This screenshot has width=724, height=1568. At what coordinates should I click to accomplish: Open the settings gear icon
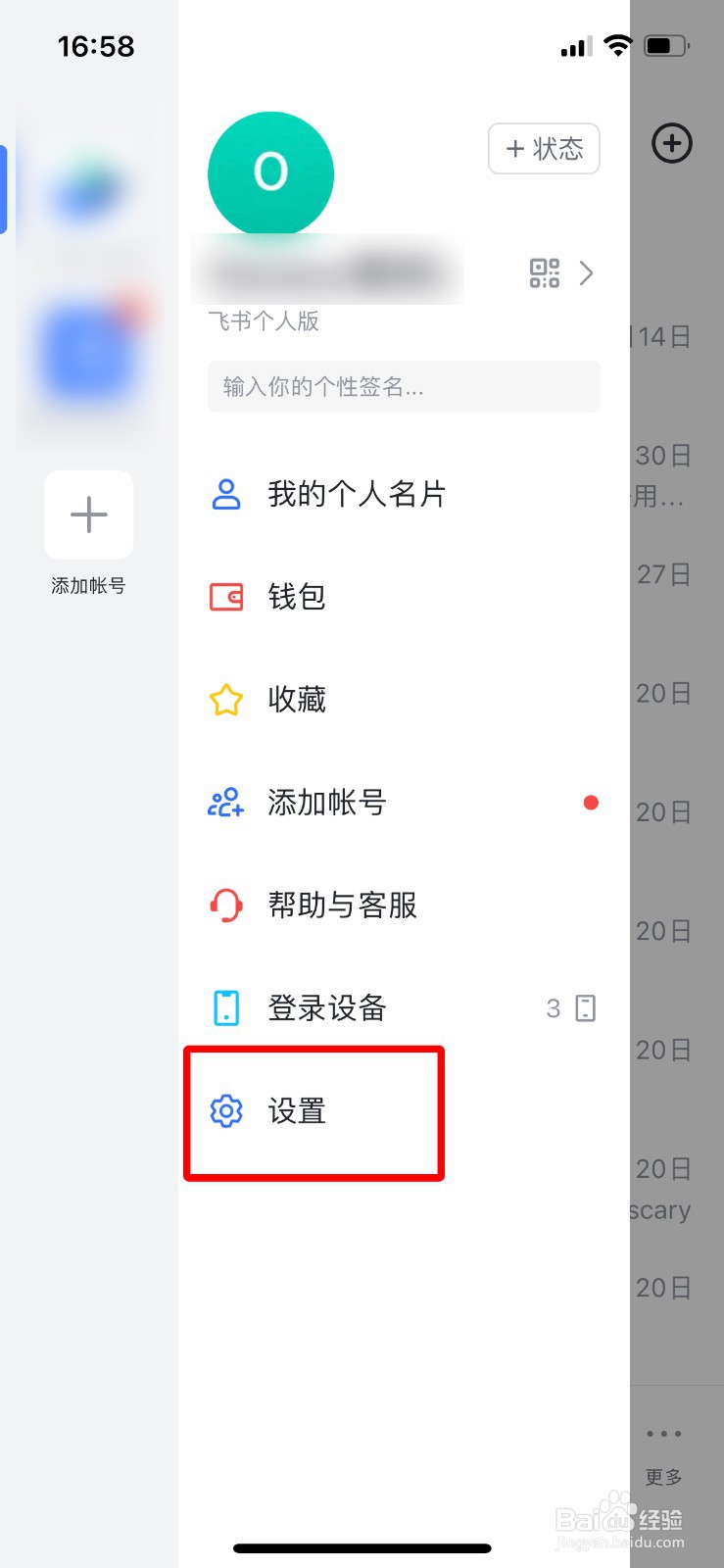coord(226,1111)
